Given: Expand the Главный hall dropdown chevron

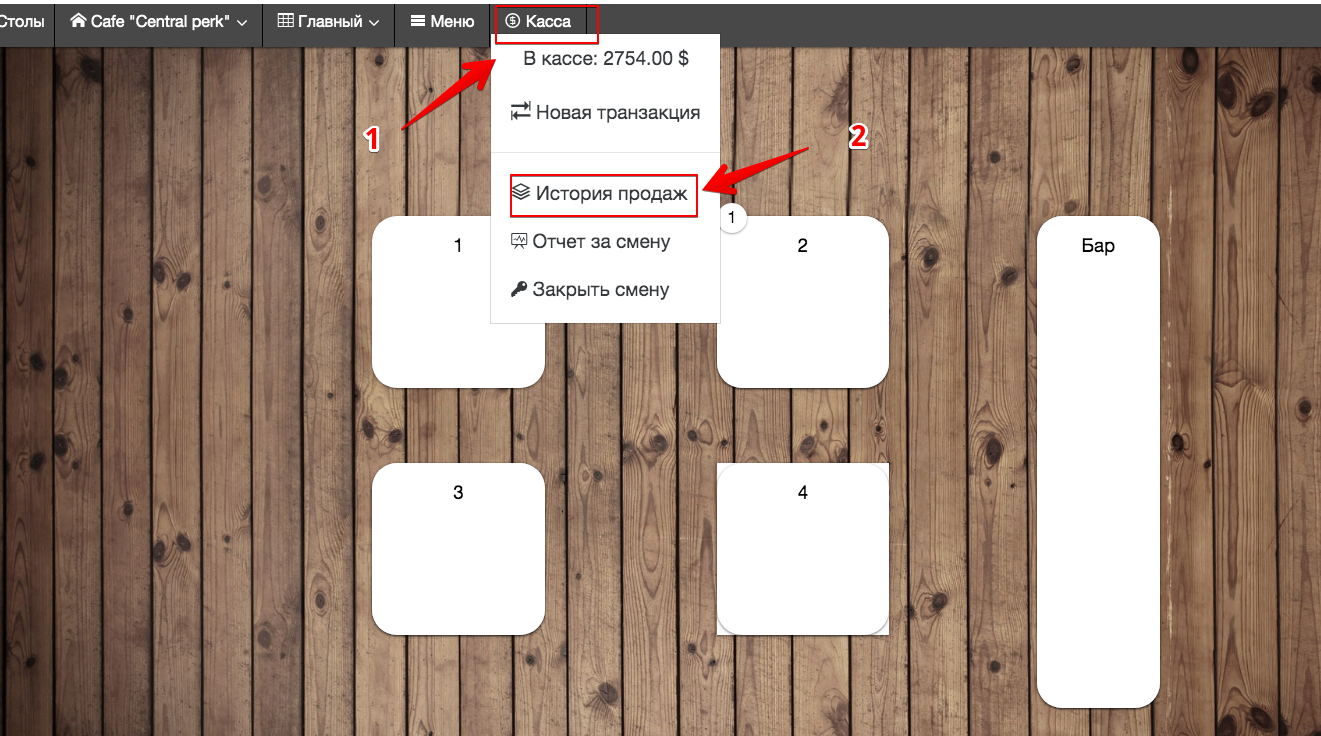Looking at the screenshot, I should coord(374,22).
